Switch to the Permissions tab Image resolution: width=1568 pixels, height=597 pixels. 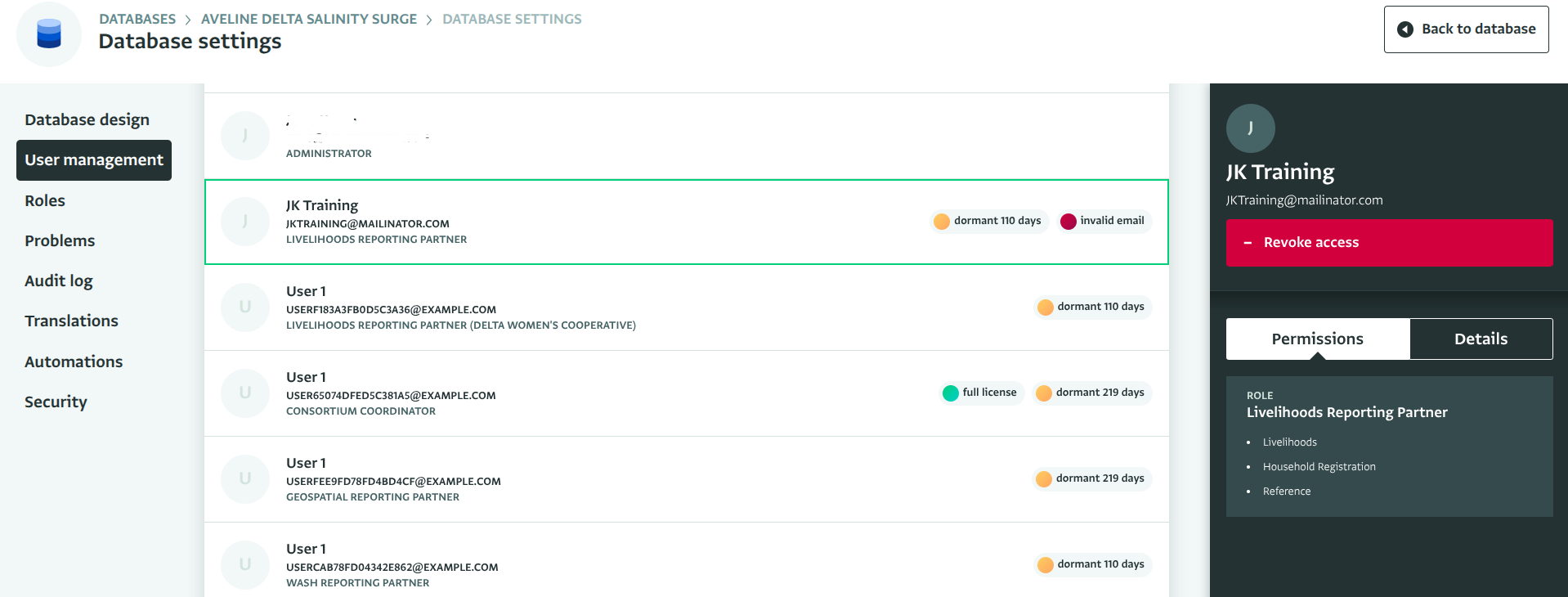point(1318,339)
